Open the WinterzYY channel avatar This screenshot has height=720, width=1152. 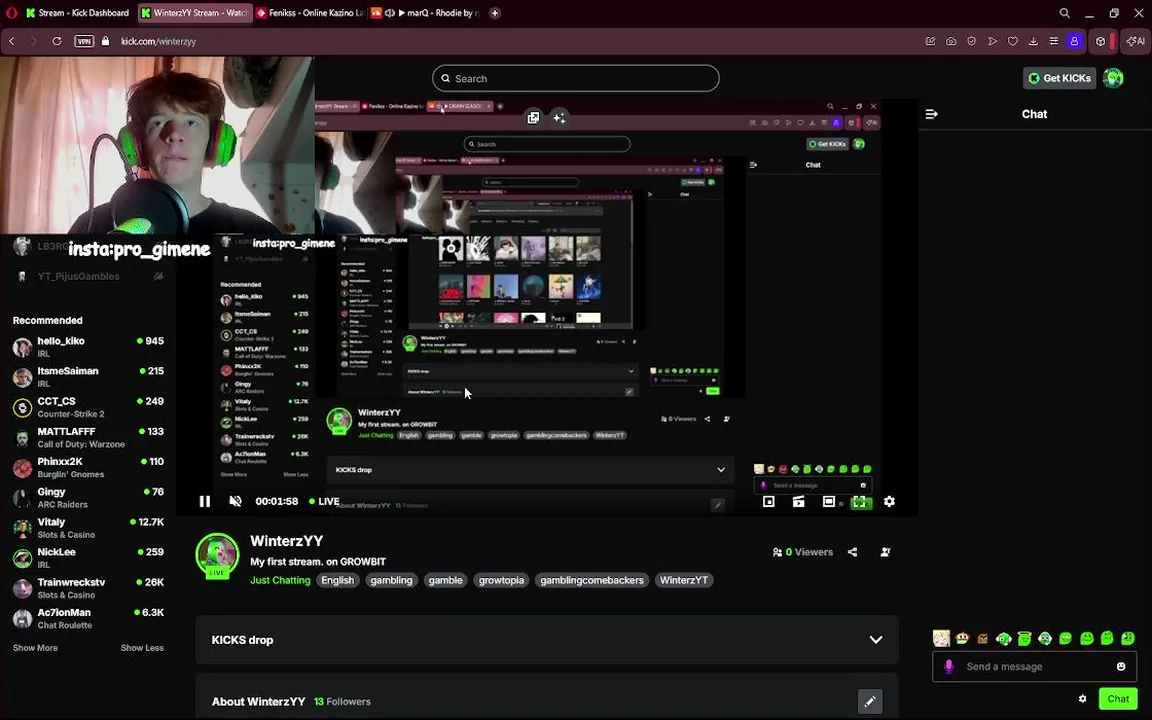[217, 556]
